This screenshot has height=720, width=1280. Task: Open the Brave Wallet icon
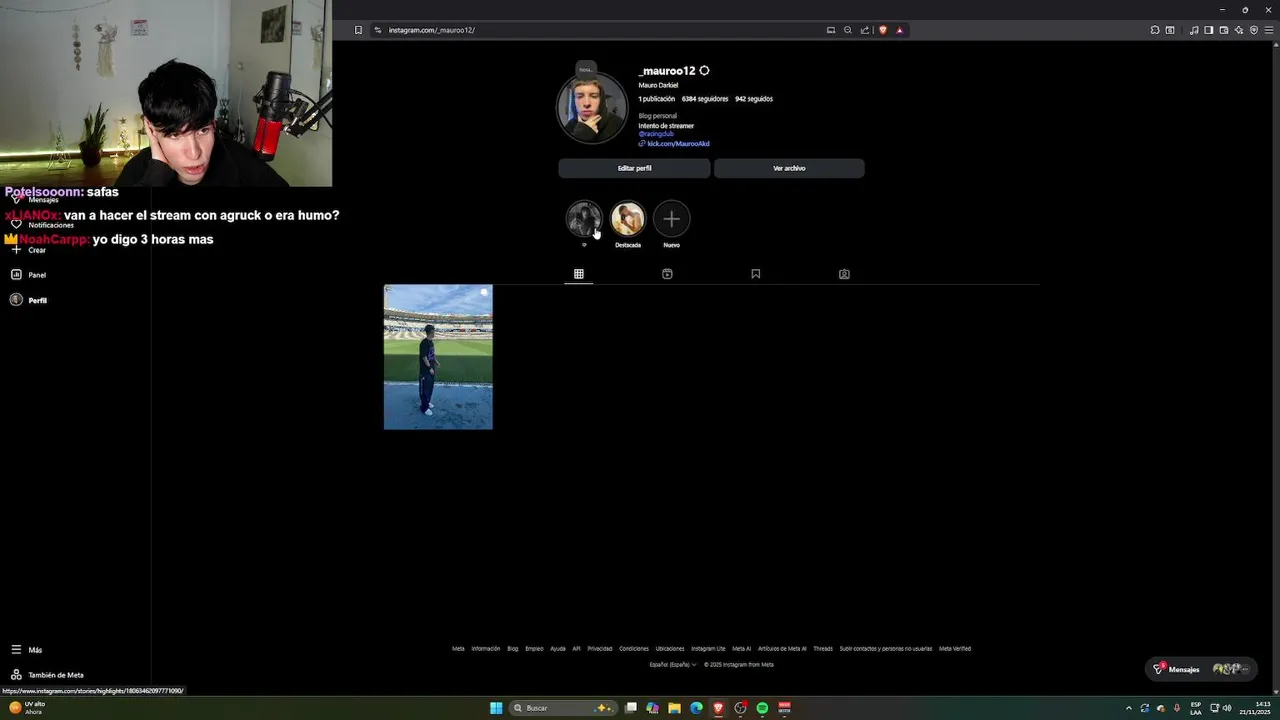point(1223,30)
